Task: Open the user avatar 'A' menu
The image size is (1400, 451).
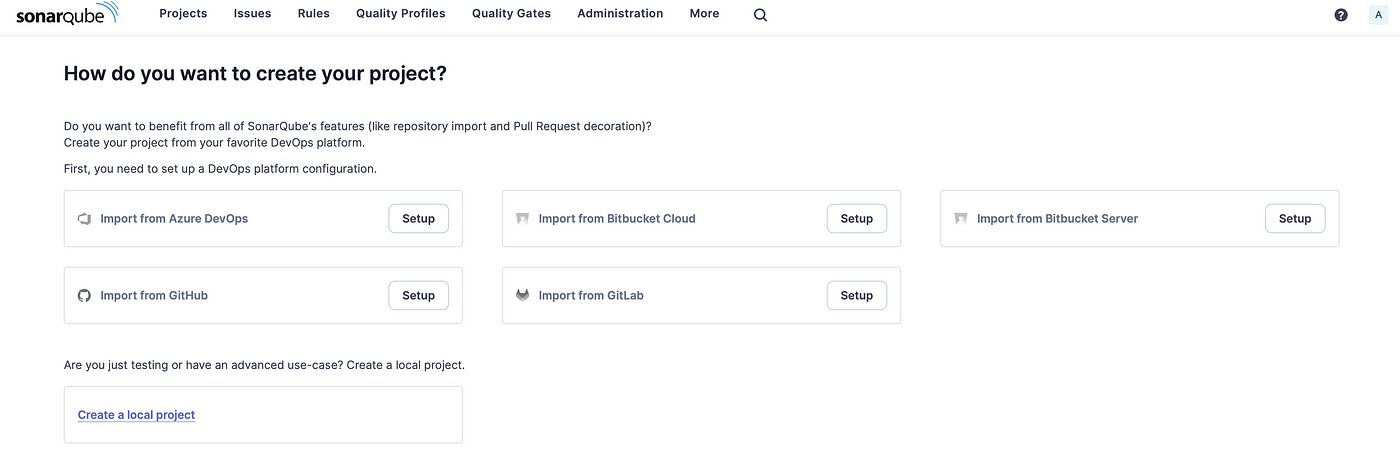Action: point(1379,15)
